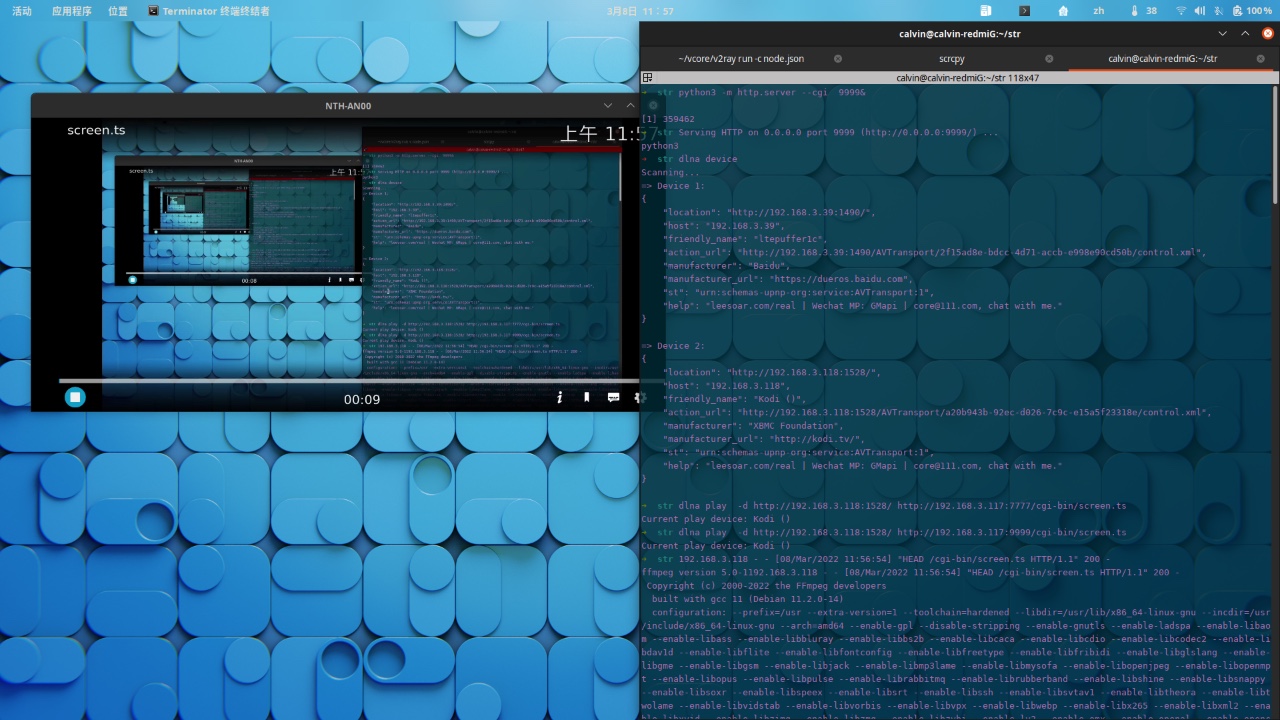
Task: Launch the terminal icon in top bar
Action: [x=1024, y=10]
